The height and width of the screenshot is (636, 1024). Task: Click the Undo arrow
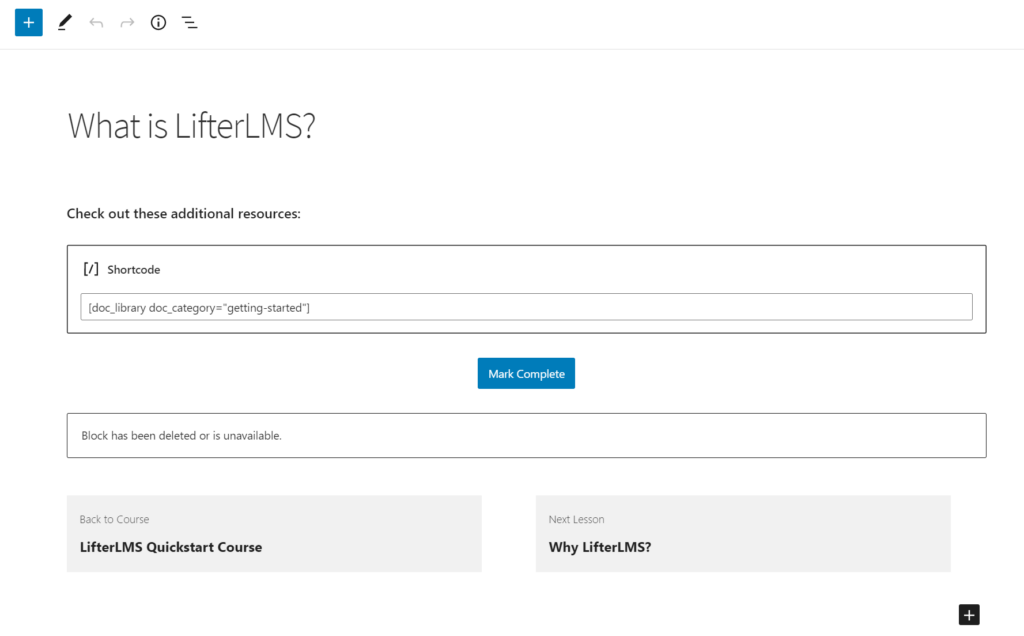96,23
